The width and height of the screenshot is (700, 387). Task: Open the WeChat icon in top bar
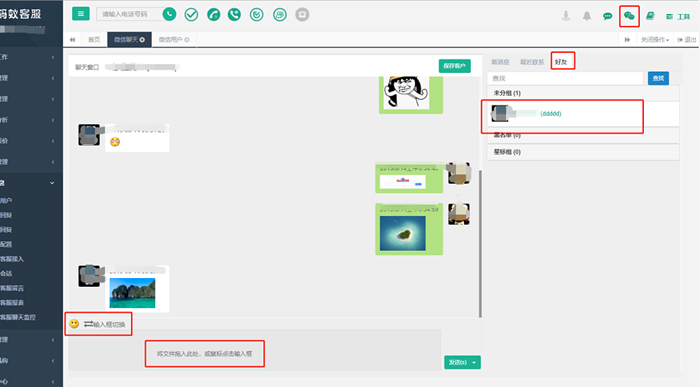click(629, 16)
